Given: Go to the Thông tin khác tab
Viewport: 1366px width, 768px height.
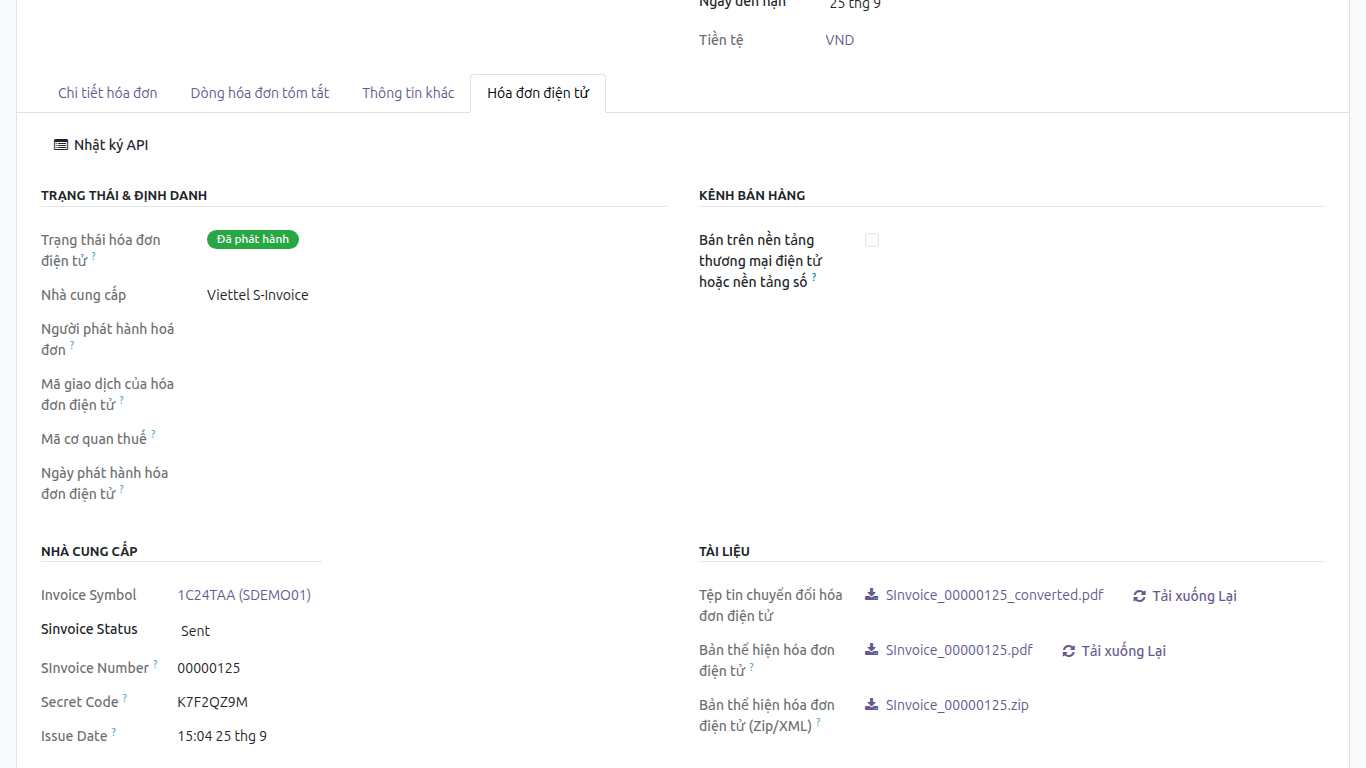Looking at the screenshot, I should pos(408,93).
